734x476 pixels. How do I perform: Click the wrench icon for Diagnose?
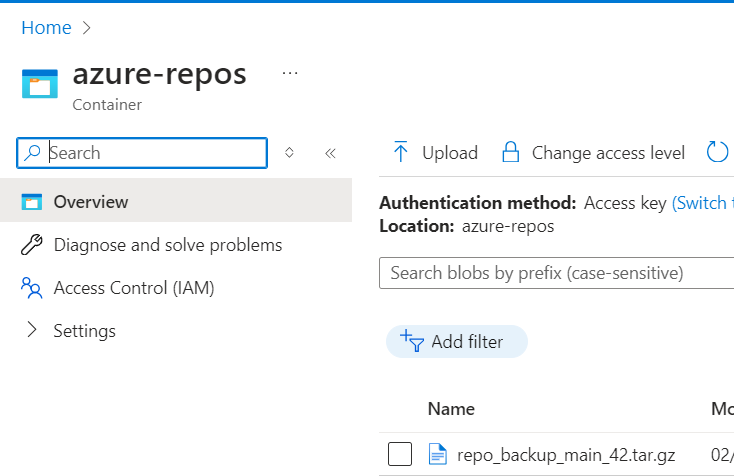pyautogui.click(x=32, y=244)
